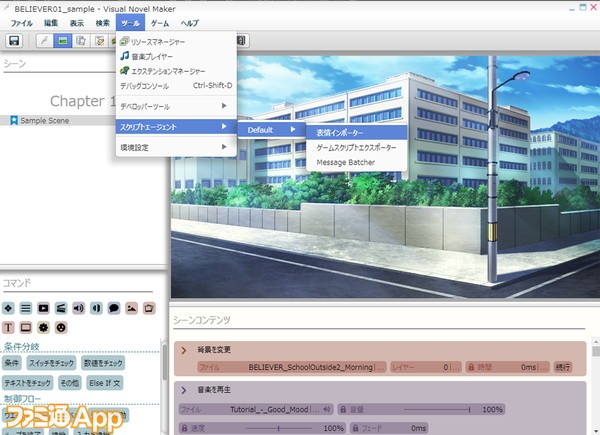Click the スイッチをチェック command button
The image size is (600, 435).
click(51, 363)
